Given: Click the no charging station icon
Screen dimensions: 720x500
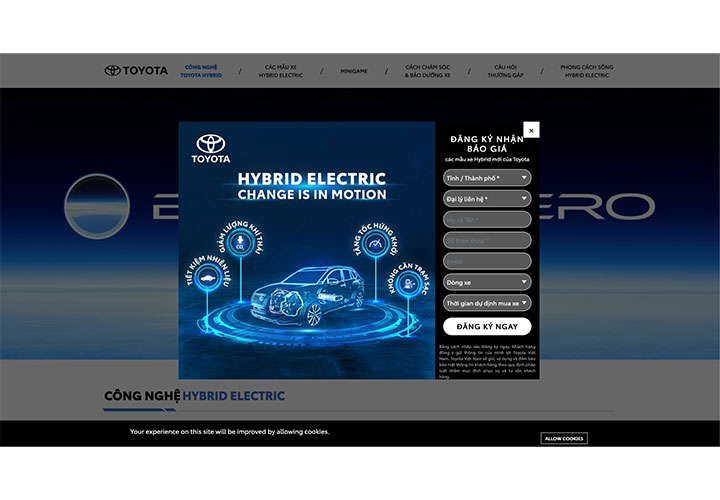Looking at the screenshot, I should coord(408,284).
